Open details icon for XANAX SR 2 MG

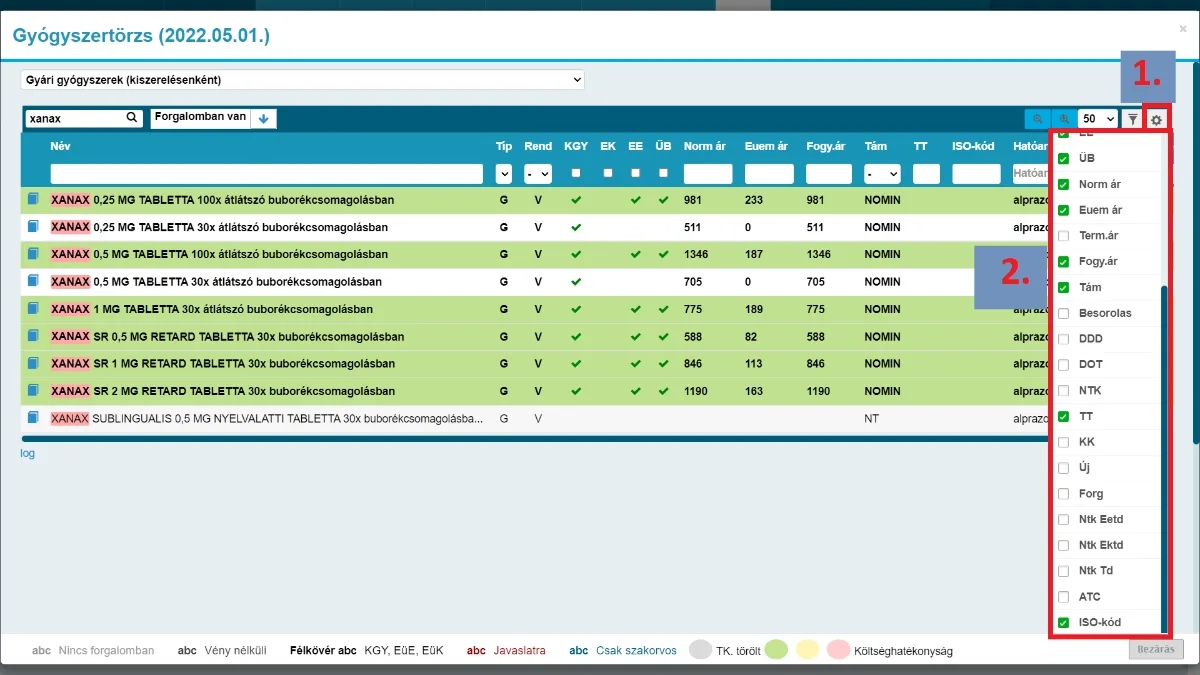[33, 391]
